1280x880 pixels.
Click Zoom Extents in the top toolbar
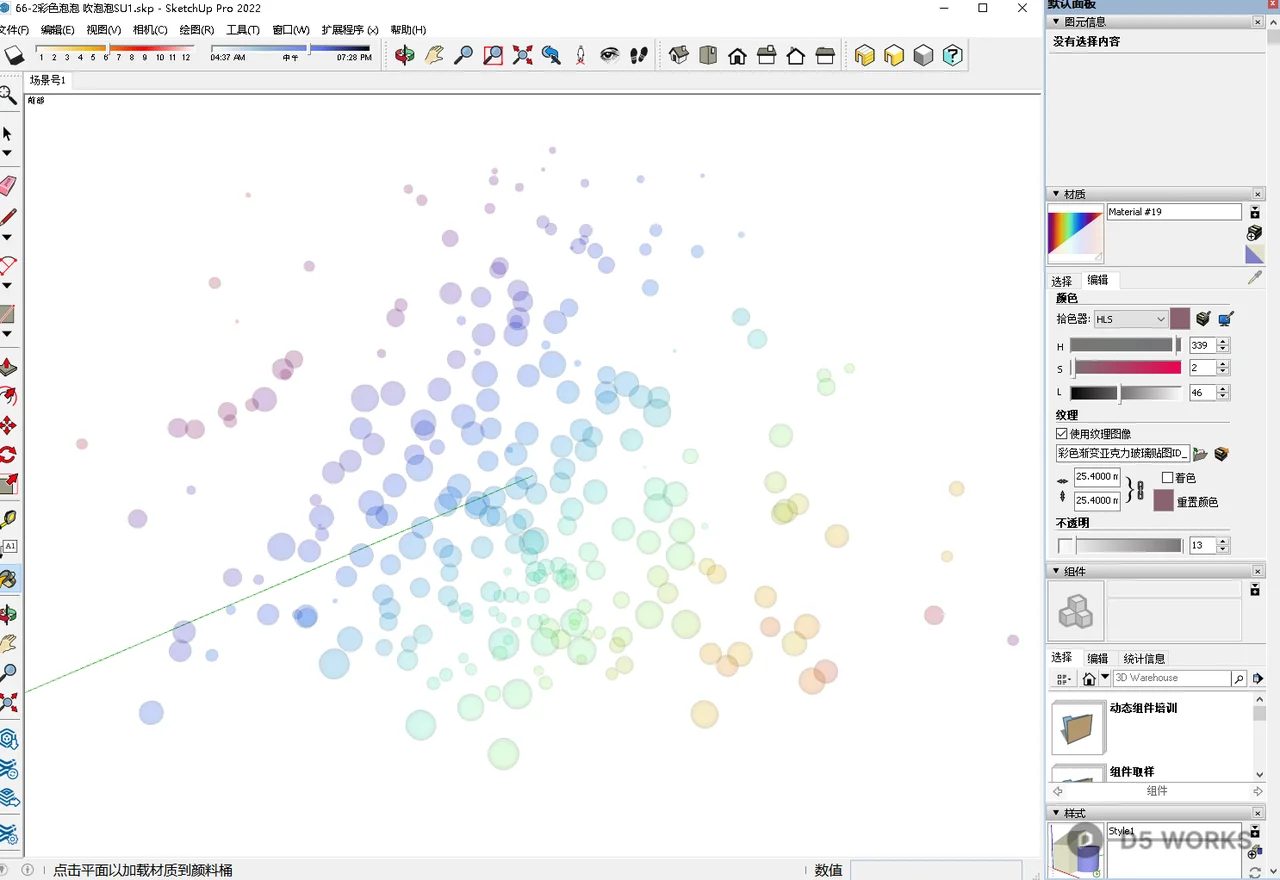522,56
